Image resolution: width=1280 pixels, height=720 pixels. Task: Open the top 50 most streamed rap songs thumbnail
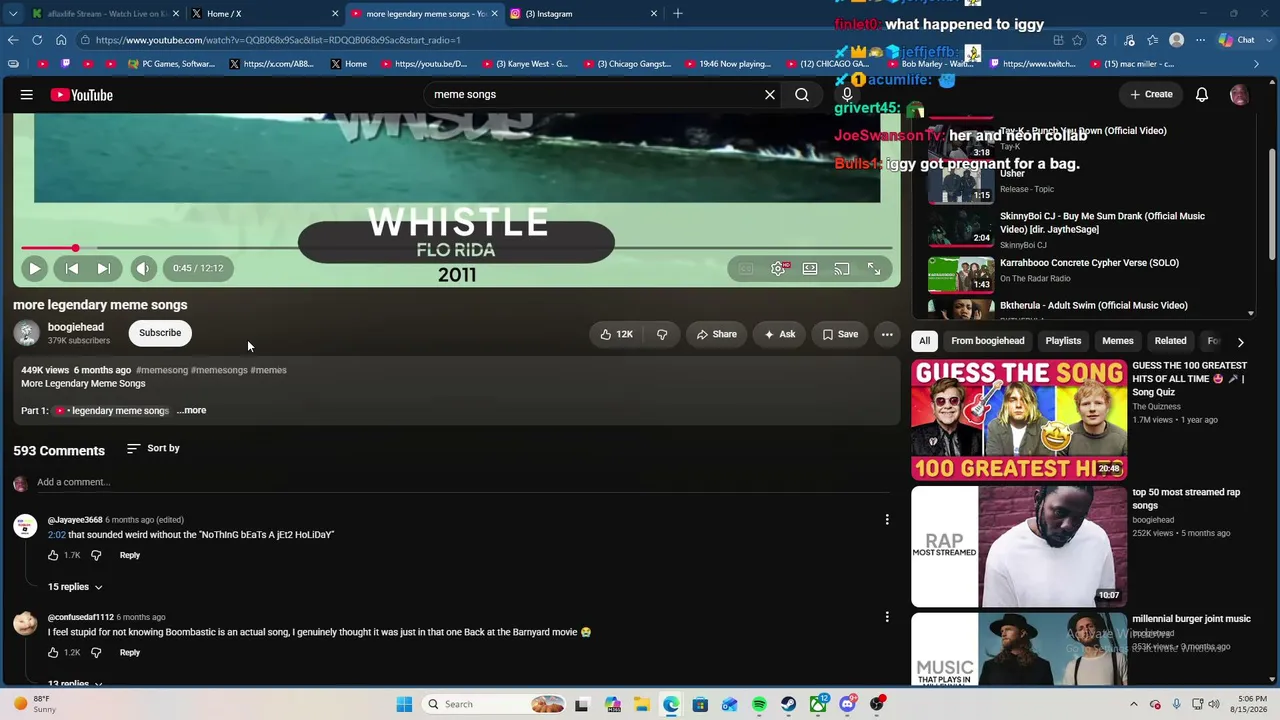[1019, 547]
